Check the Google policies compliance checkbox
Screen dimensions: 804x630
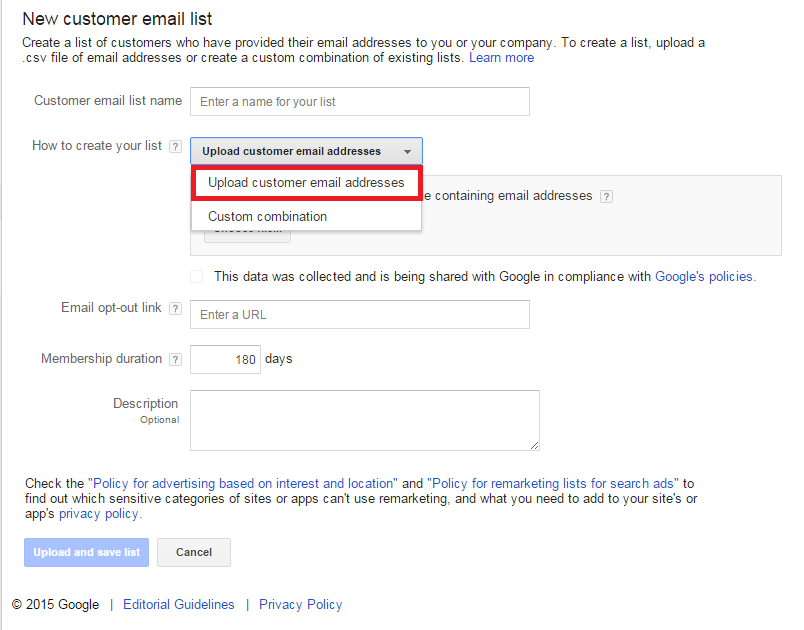[196, 276]
